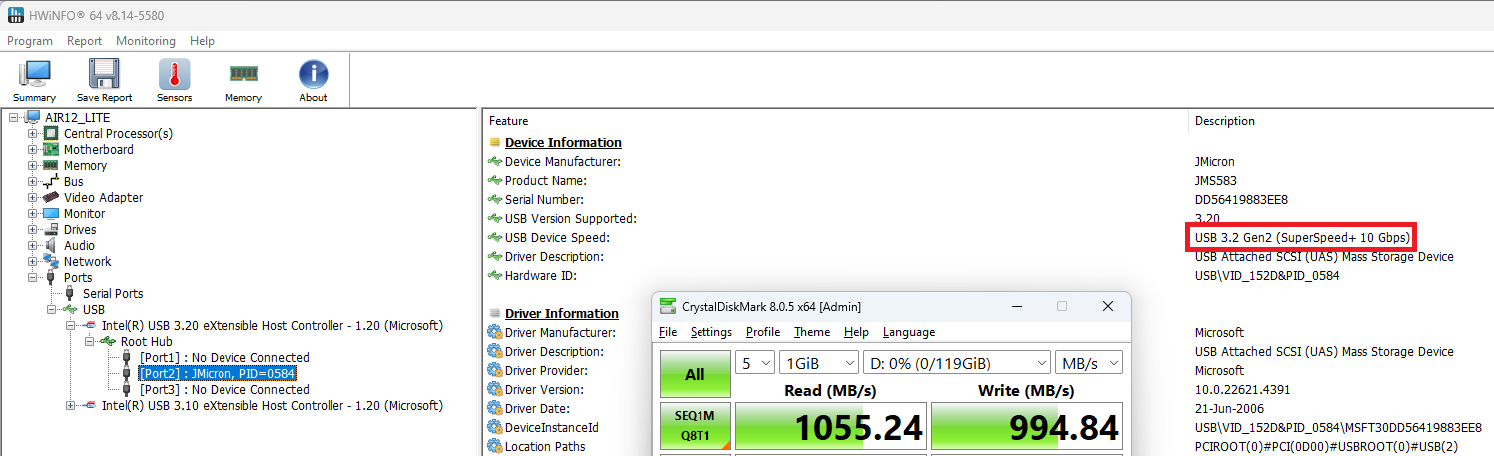Click the Description column header
Viewport: 1494px width, 456px height.
pos(1225,121)
